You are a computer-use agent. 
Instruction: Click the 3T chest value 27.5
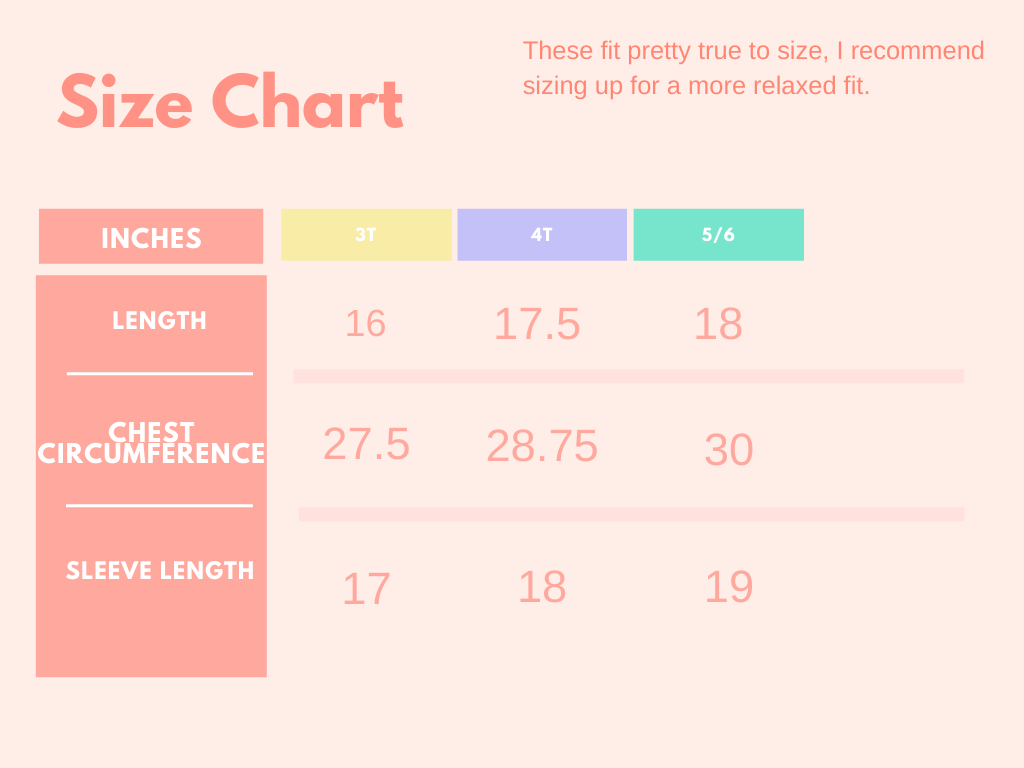tap(366, 443)
